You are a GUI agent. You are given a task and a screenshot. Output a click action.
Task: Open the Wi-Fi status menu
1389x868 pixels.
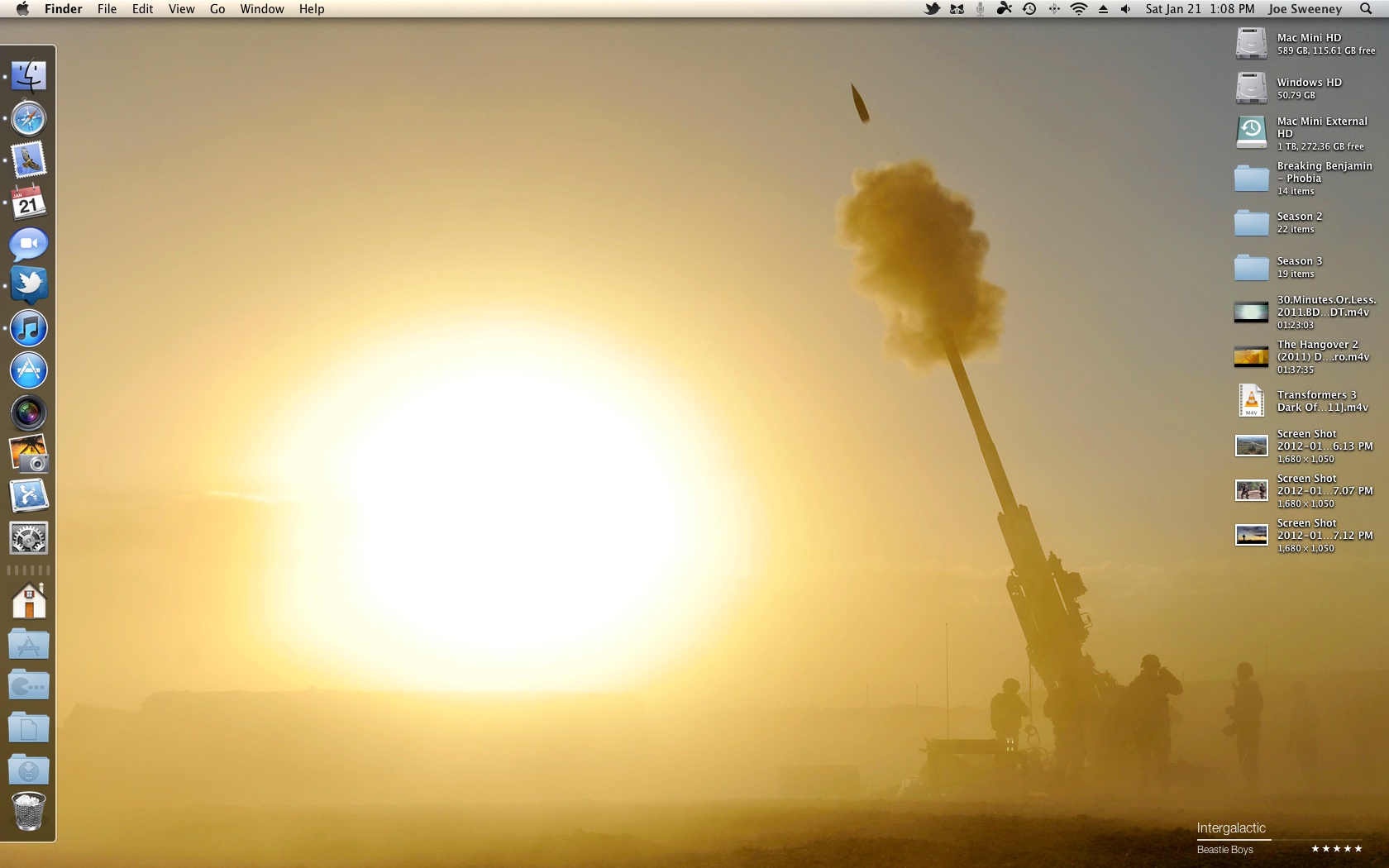pyautogui.click(x=1079, y=9)
